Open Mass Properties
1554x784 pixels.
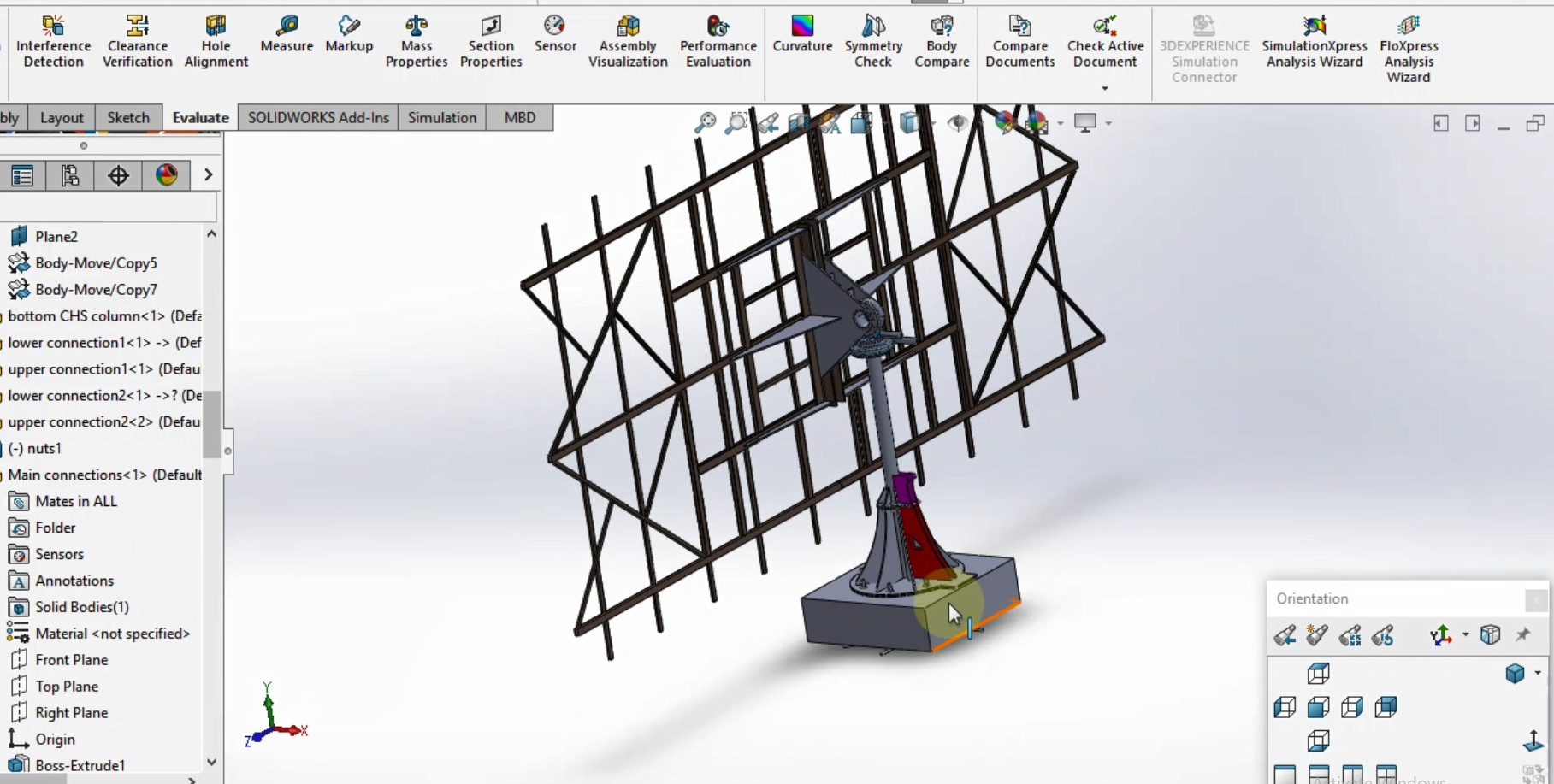pyautogui.click(x=417, y=41)
